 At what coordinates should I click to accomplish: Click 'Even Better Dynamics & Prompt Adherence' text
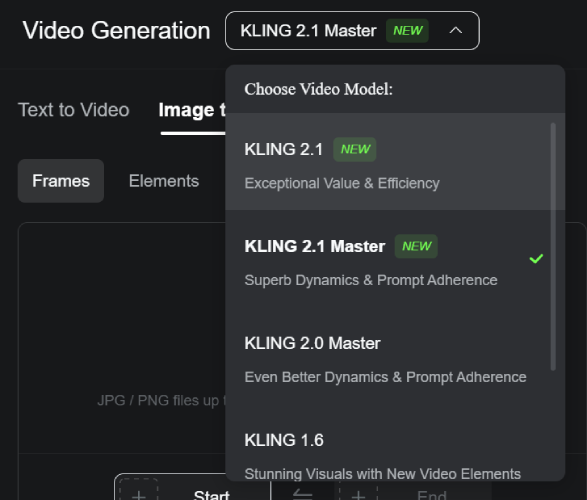coord(385,377)
